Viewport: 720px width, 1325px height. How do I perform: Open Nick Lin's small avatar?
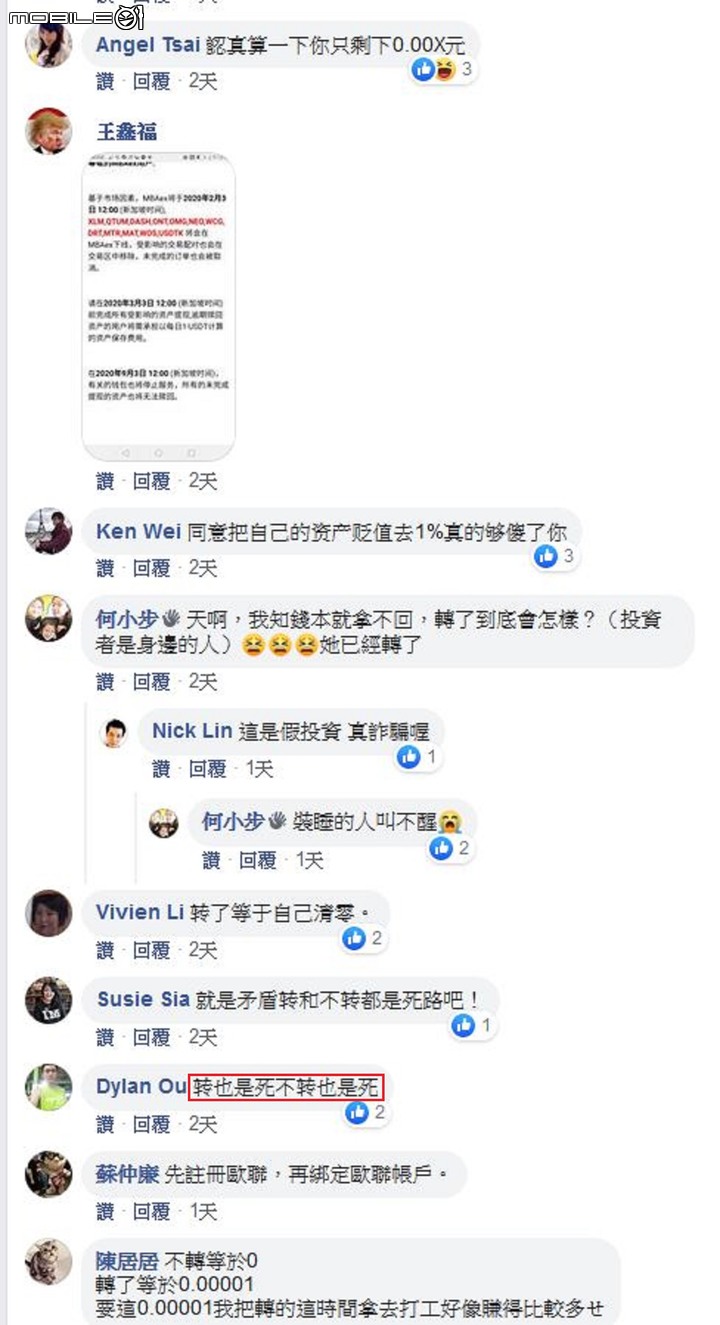click(x=116, y=733)
